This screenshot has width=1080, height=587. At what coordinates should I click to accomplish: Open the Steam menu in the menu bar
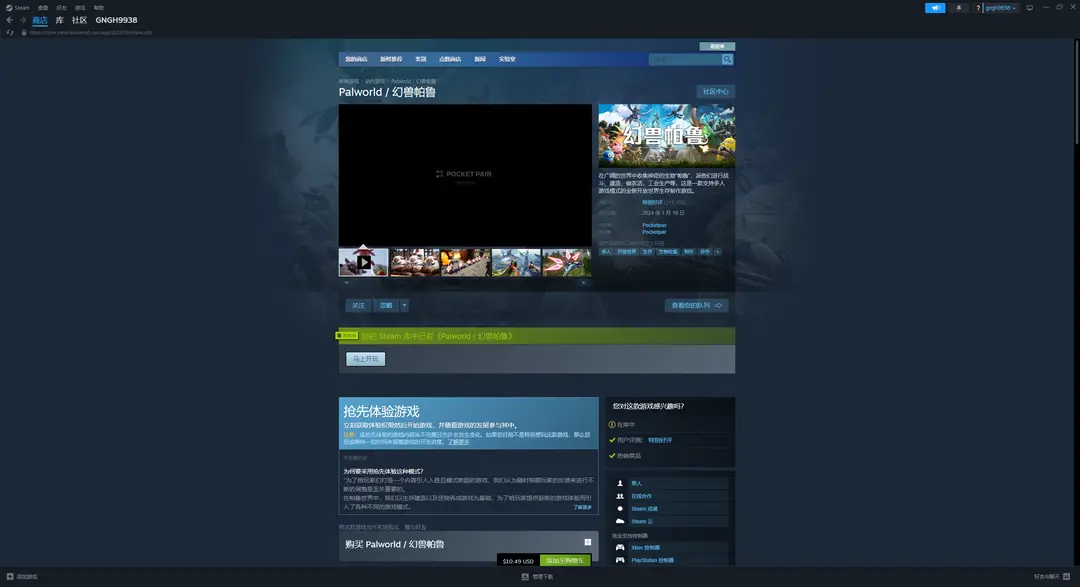18,8
